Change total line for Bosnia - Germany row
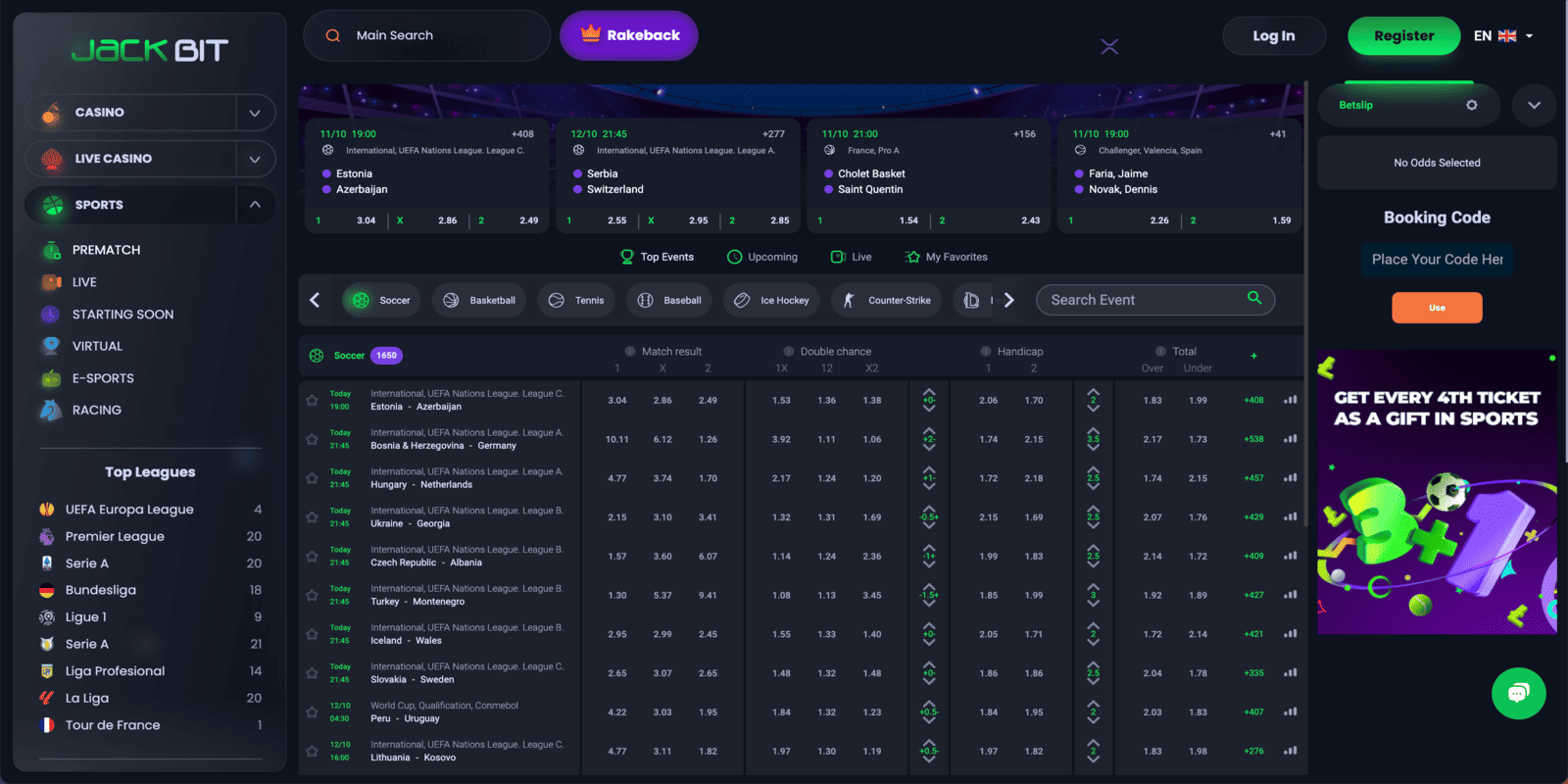1568x784 pixels. point(1093,439)
